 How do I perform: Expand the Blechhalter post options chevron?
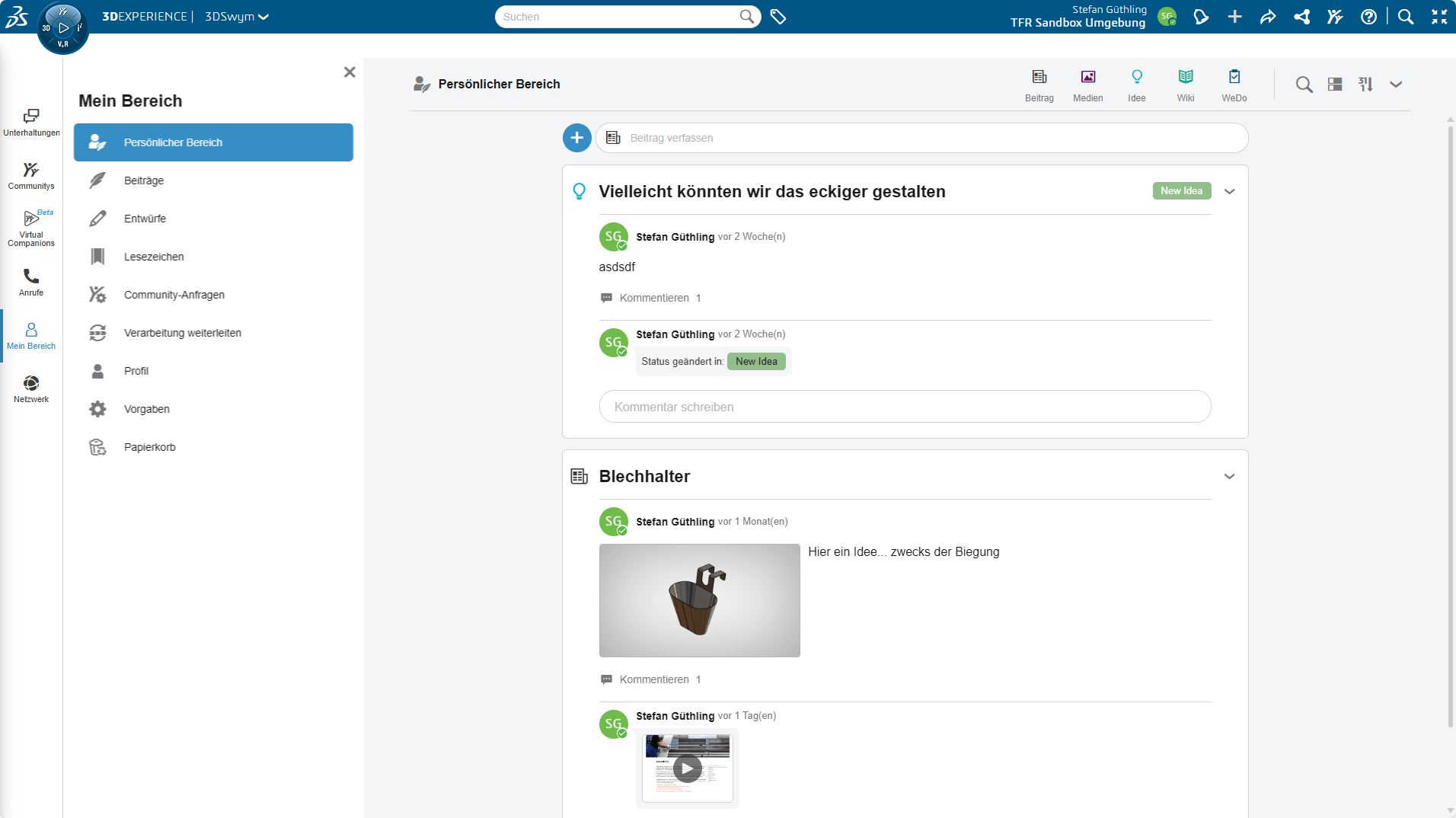(x=1229, y=477)
